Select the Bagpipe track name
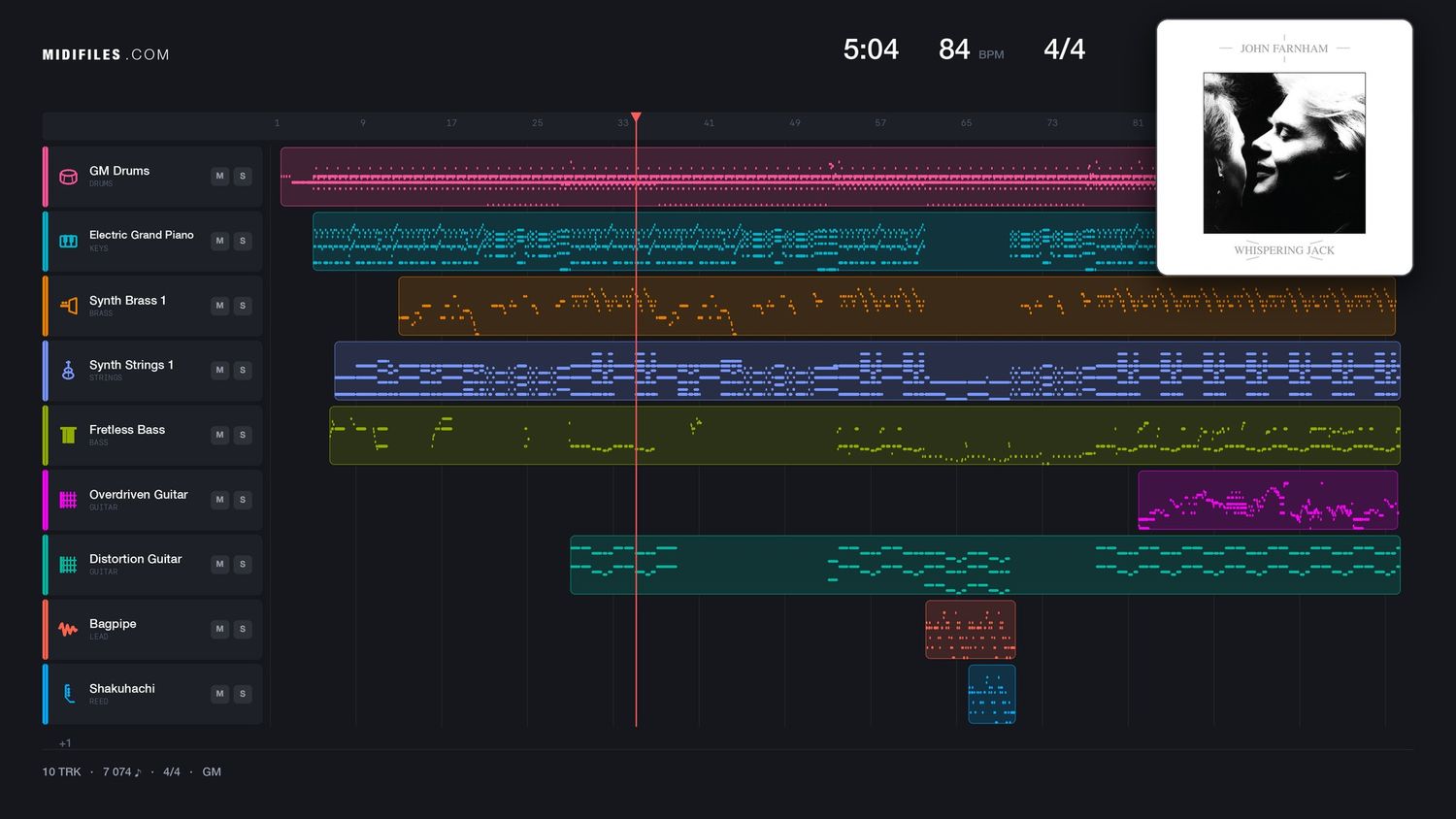Viewport: 1456px width, 819px height. pos(113,624)
